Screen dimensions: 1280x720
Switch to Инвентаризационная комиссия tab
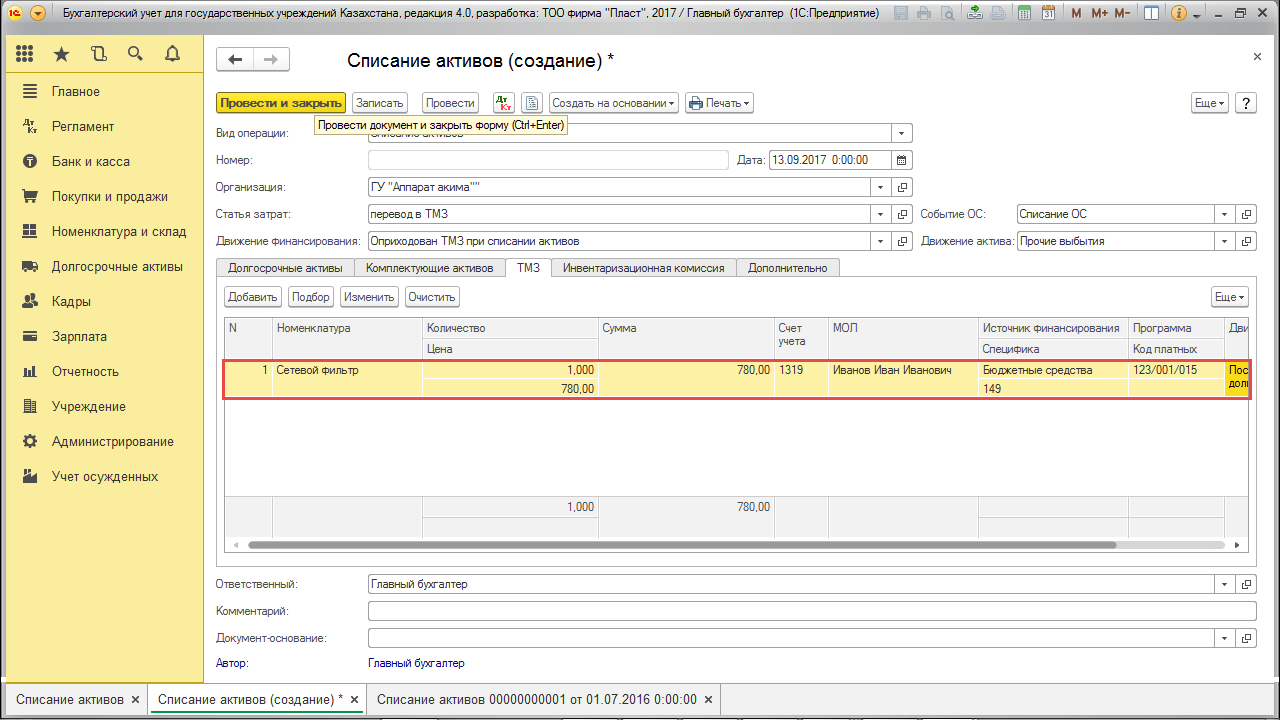coord(643,268)
